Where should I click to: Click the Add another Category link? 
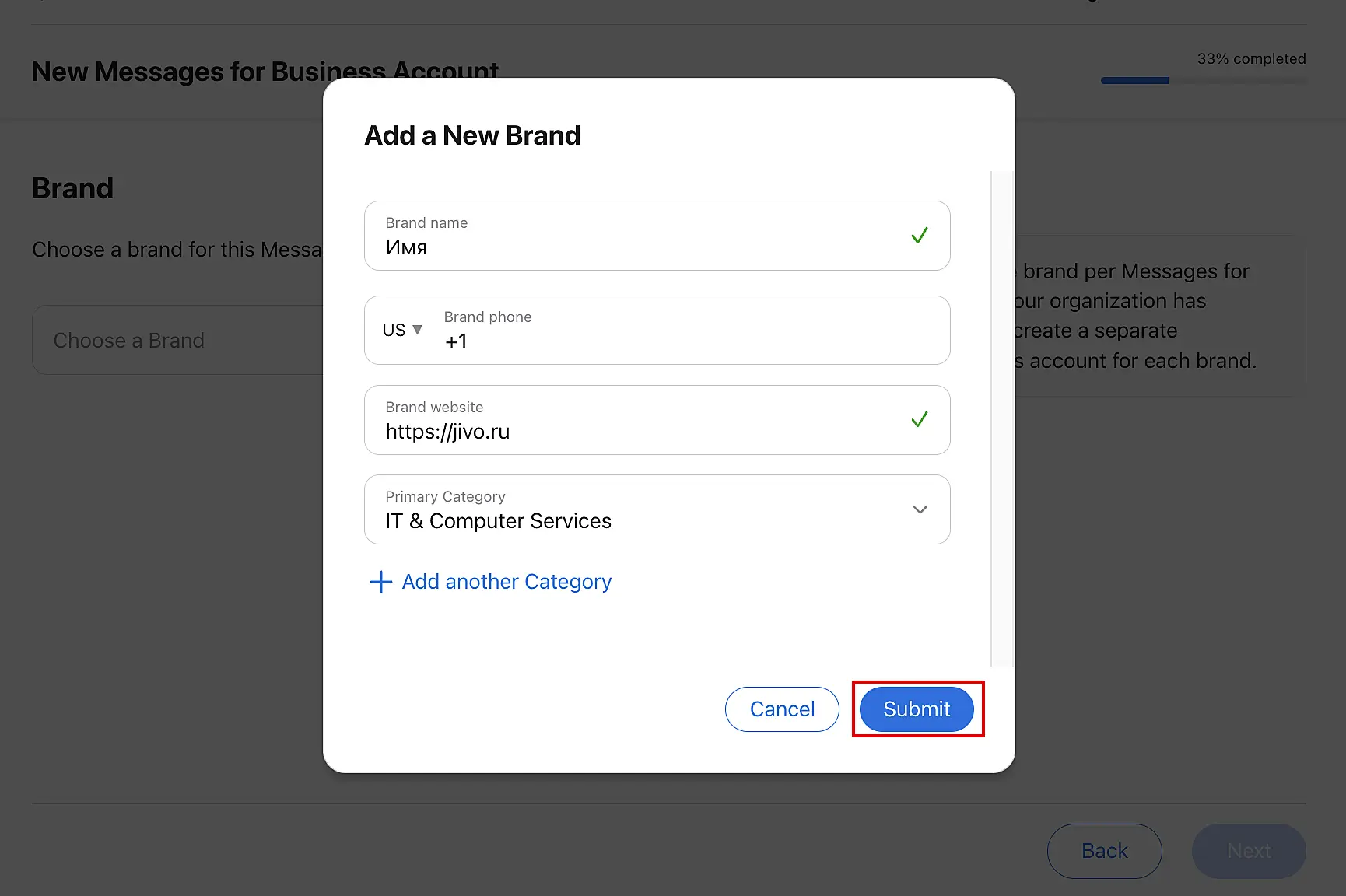507,582
